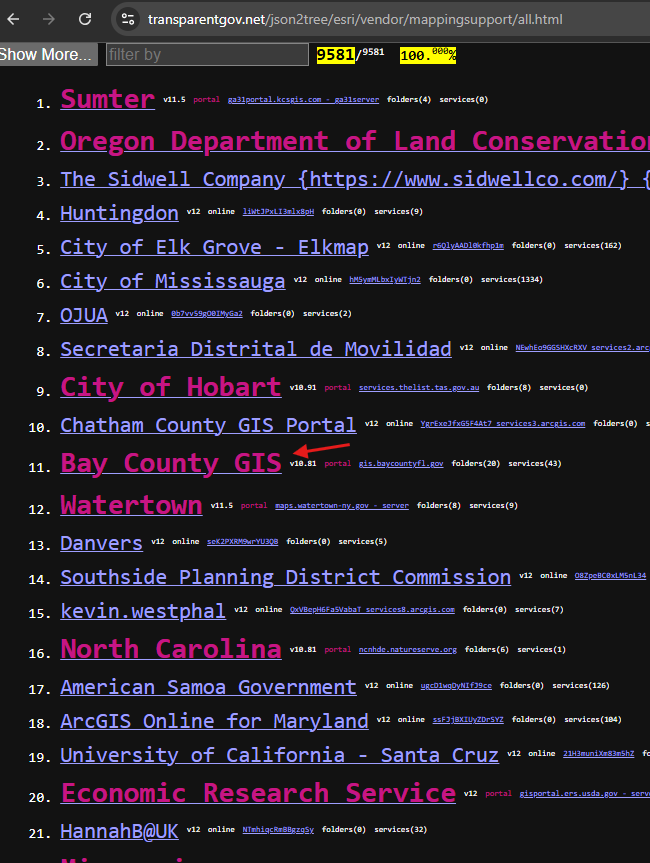
Task: Open YgrExeJfxG5F4At7 services3.arcgis.com link
Action: pyautogui.click(x=502, y=424)
